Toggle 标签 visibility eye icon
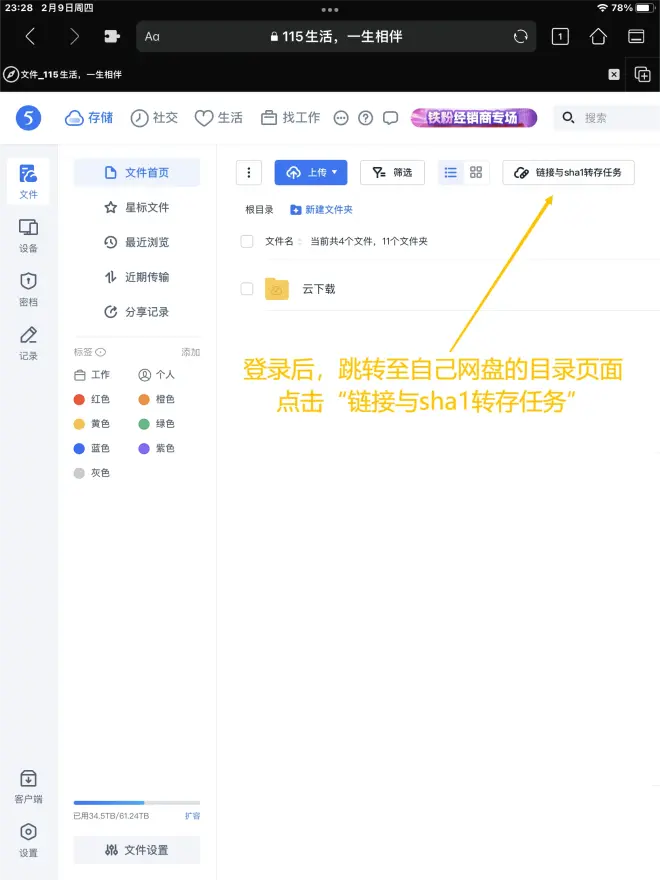 pos(100,352)
